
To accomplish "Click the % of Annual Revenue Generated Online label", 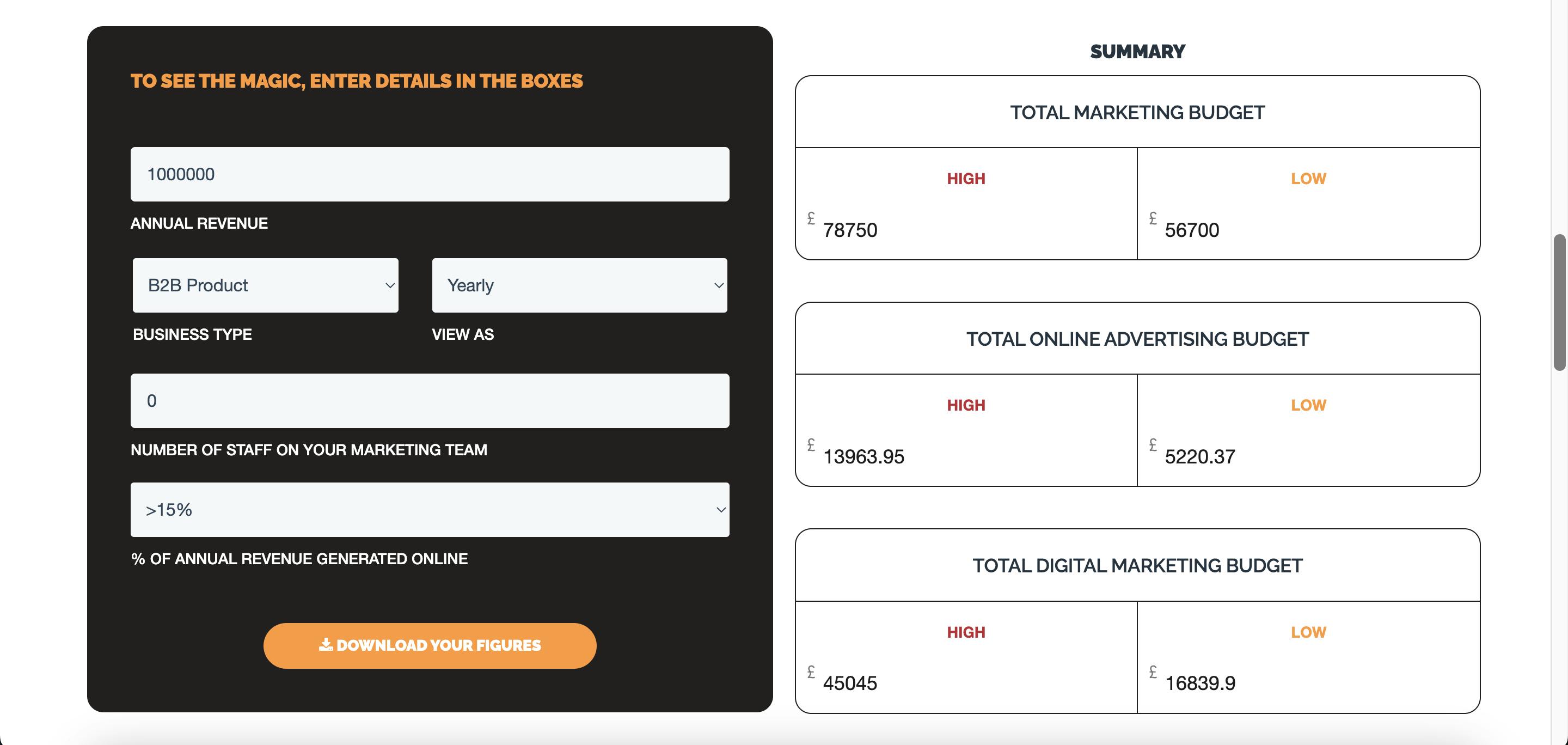I will pos(299,559).
